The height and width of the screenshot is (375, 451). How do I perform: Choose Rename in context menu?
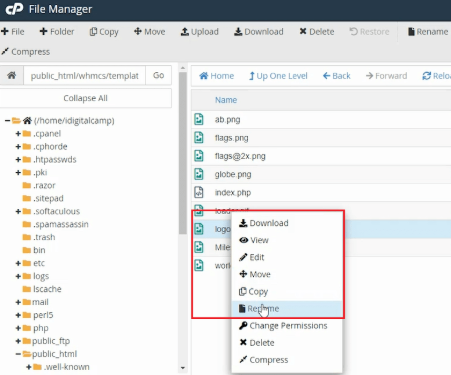[287, 309]
